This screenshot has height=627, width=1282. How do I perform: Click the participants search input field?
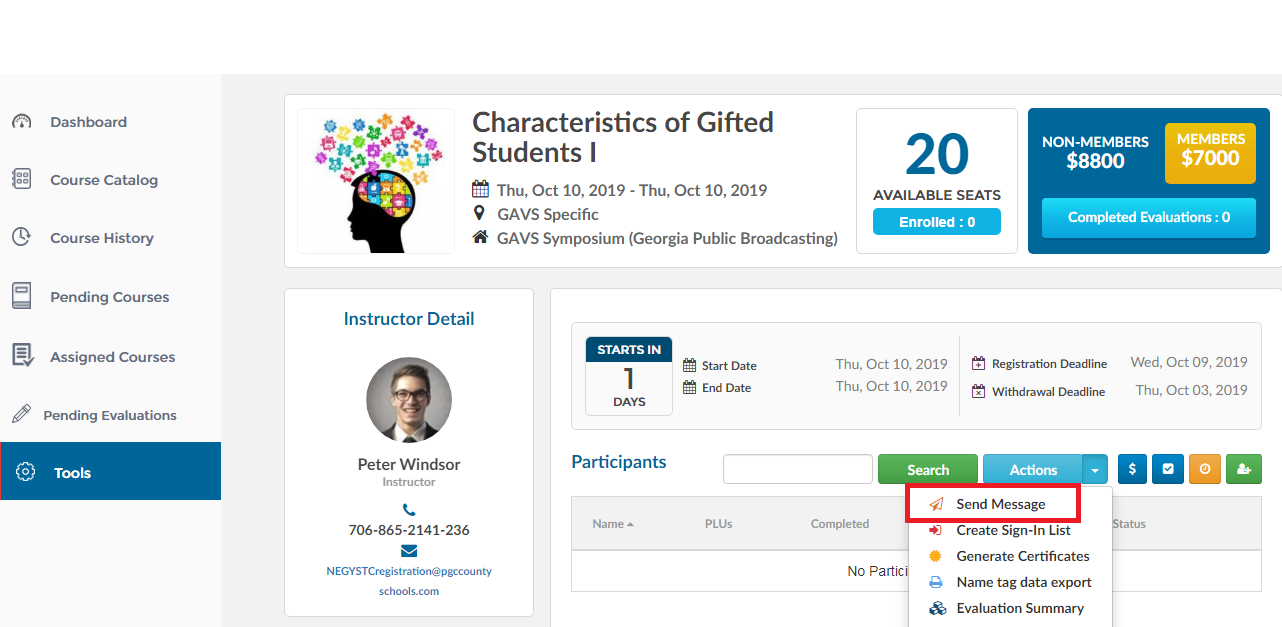[798, 469]
